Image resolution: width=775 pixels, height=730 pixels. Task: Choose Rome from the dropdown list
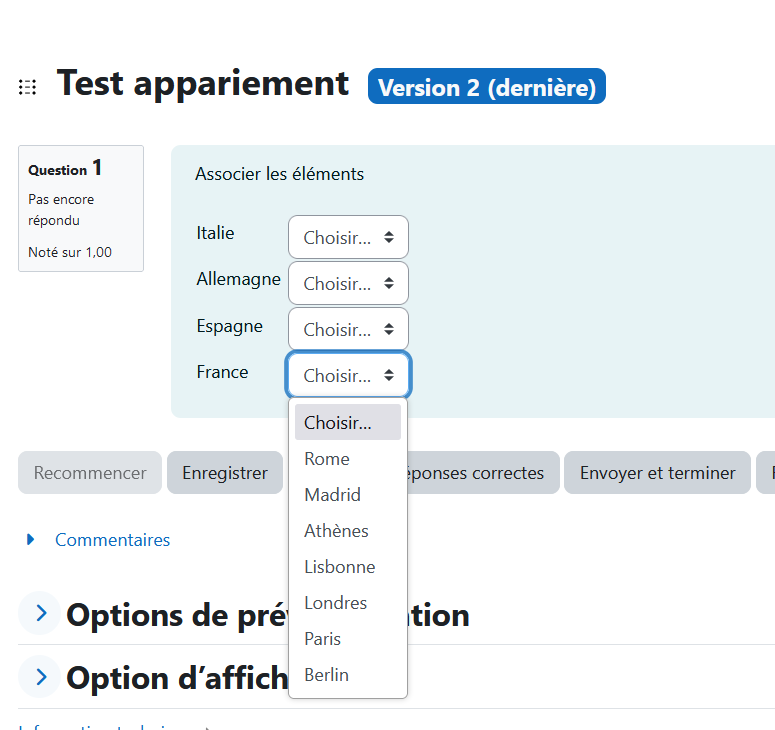[348, 459]
